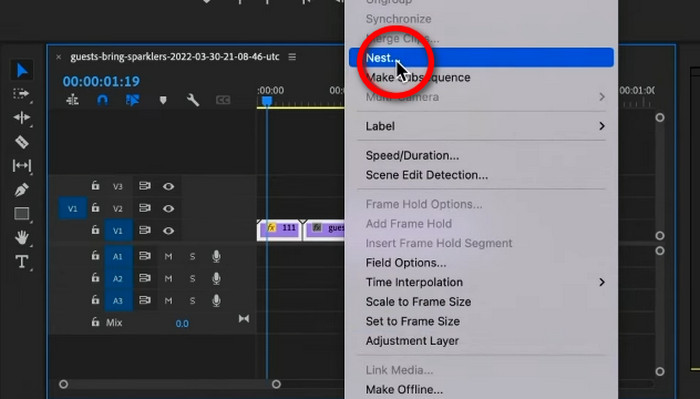The width and height of the screenshot is (700, 399).
Task: Hide V2 track output eye
Action: tap(168, 208)
